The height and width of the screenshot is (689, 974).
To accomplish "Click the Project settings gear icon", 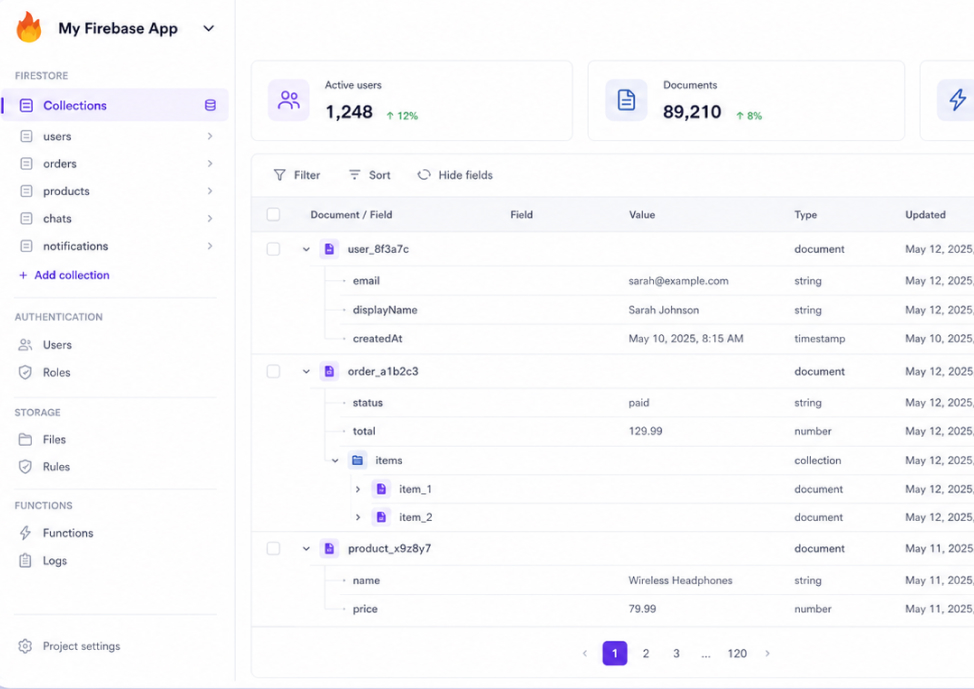I will [x=25, y=646].
